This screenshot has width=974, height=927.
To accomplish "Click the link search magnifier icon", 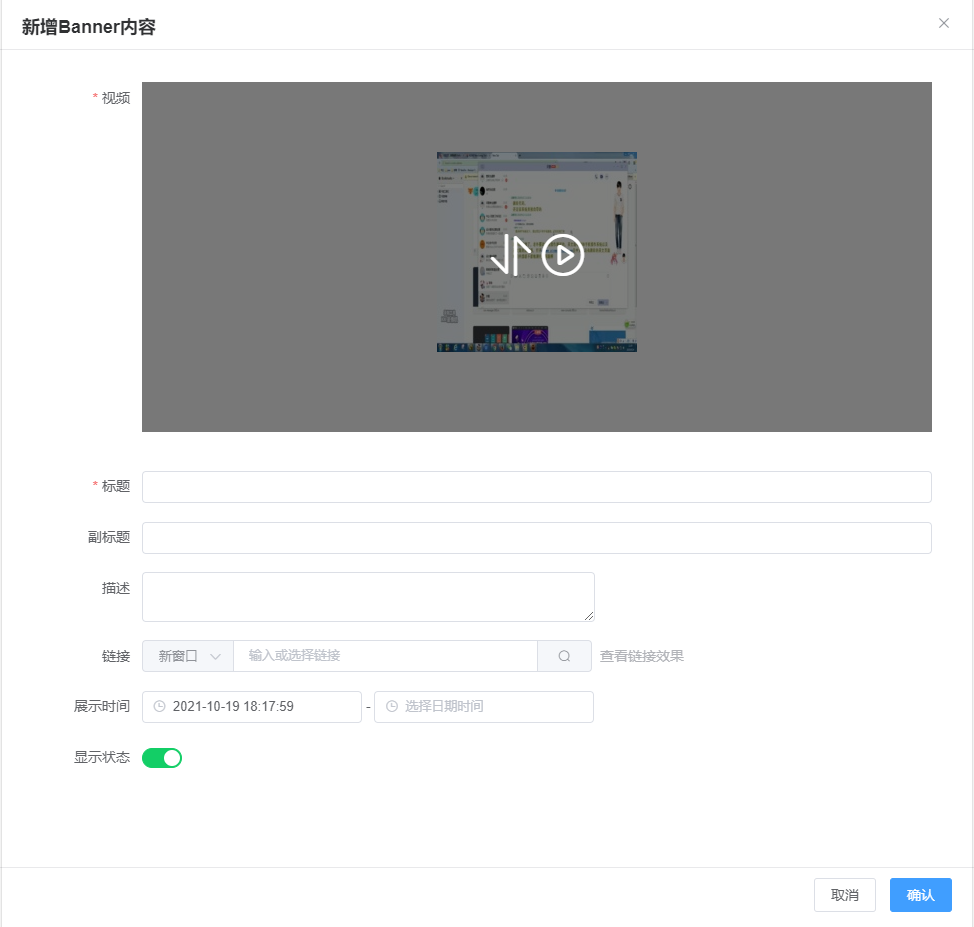I will pos(564,656).
